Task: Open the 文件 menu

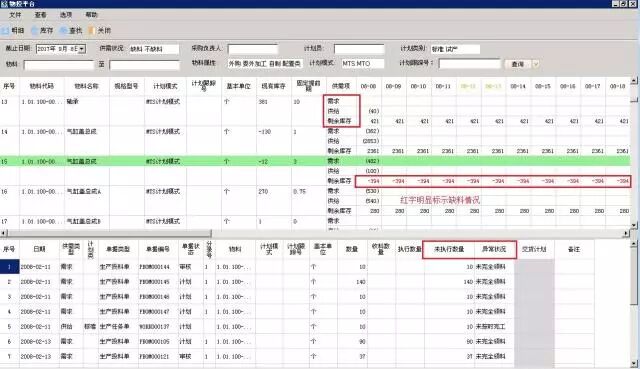Action: click(x=15, y=15)
